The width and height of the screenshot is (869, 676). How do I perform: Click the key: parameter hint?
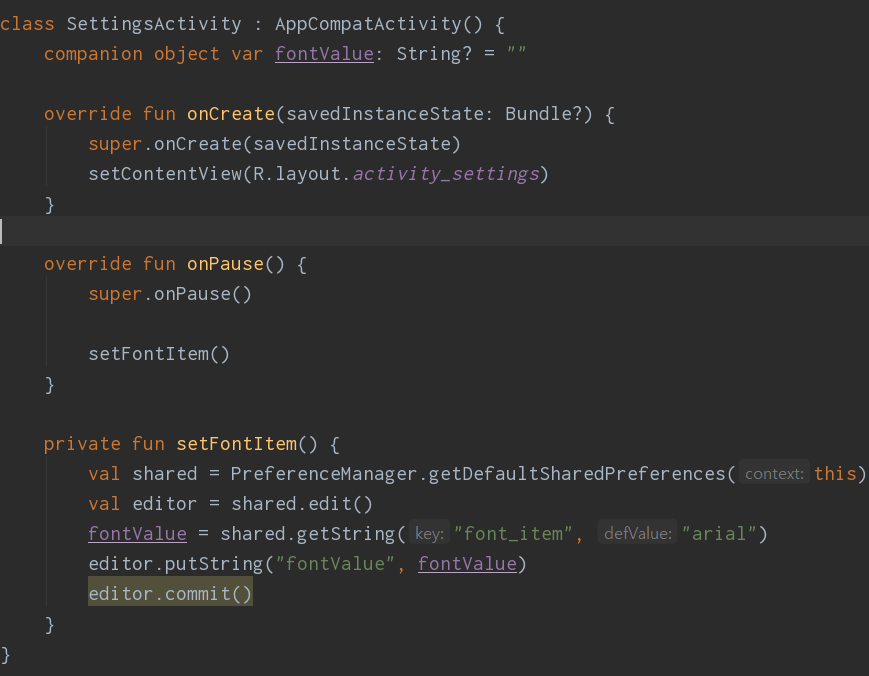tap(430, 534)
